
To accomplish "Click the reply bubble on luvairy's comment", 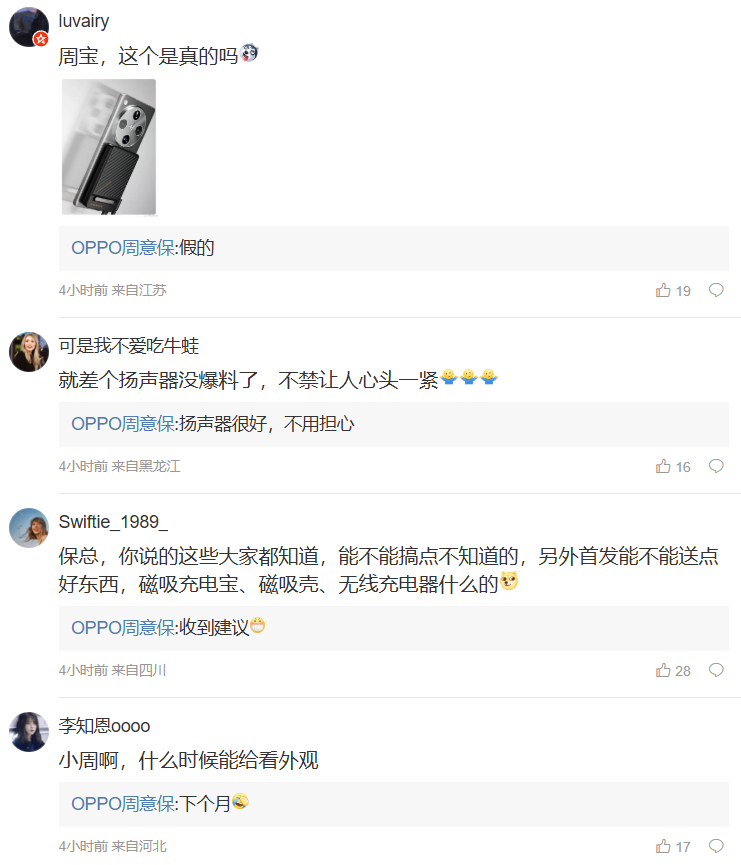I will coord(716,291).
